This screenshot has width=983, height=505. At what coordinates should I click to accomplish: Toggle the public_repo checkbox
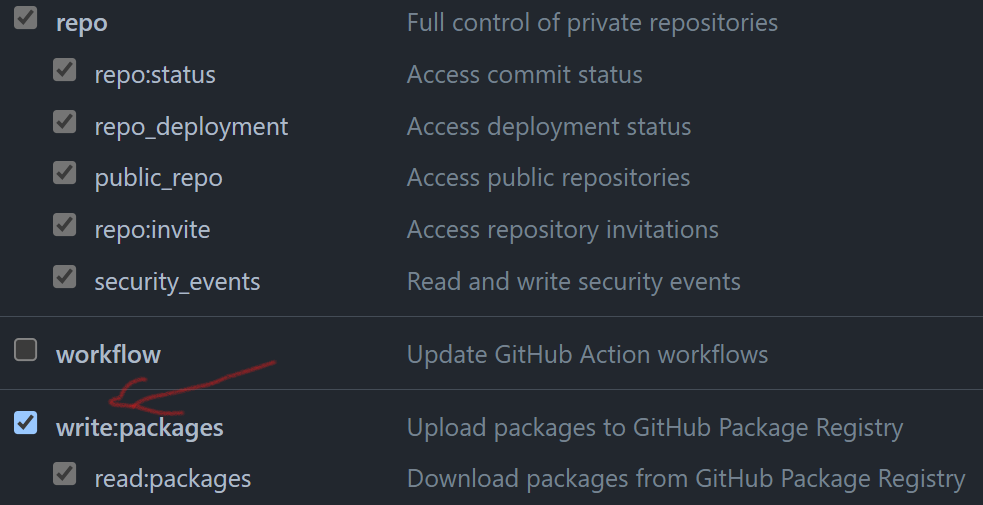pos(65,173)
